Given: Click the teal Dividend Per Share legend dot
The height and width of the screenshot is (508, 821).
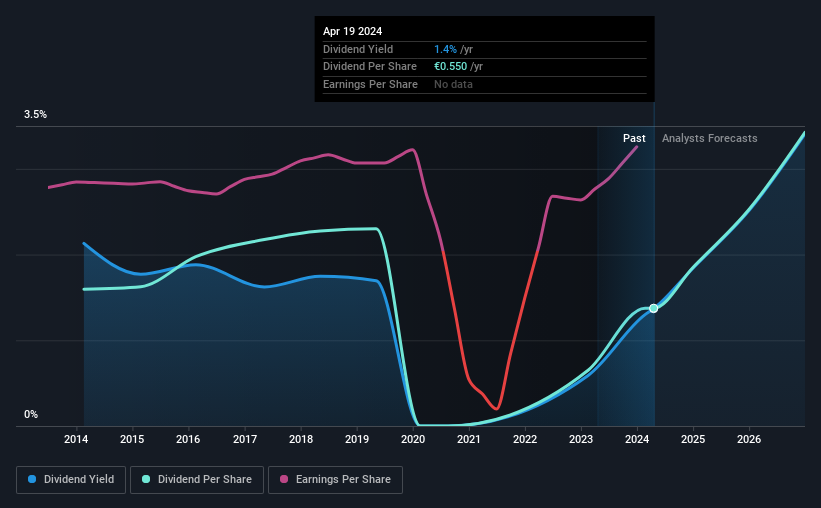Looking at the screenshot, I should click(x=146, y=479).
